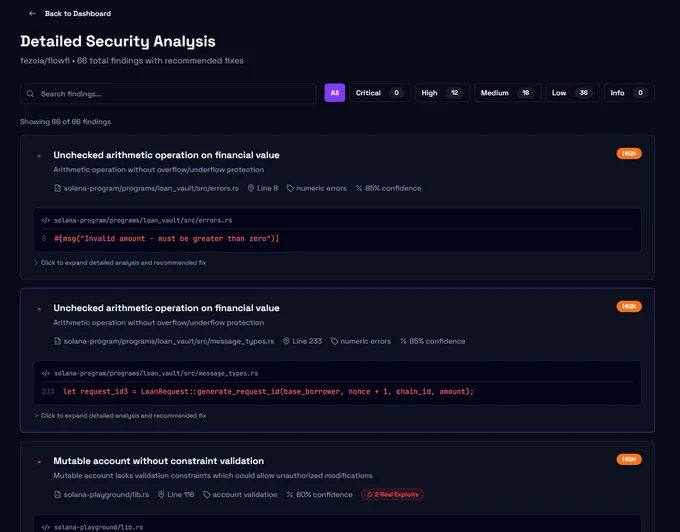
Task: Click code icon in message_types.rs snippet header
Action: [x=46, y=373]
